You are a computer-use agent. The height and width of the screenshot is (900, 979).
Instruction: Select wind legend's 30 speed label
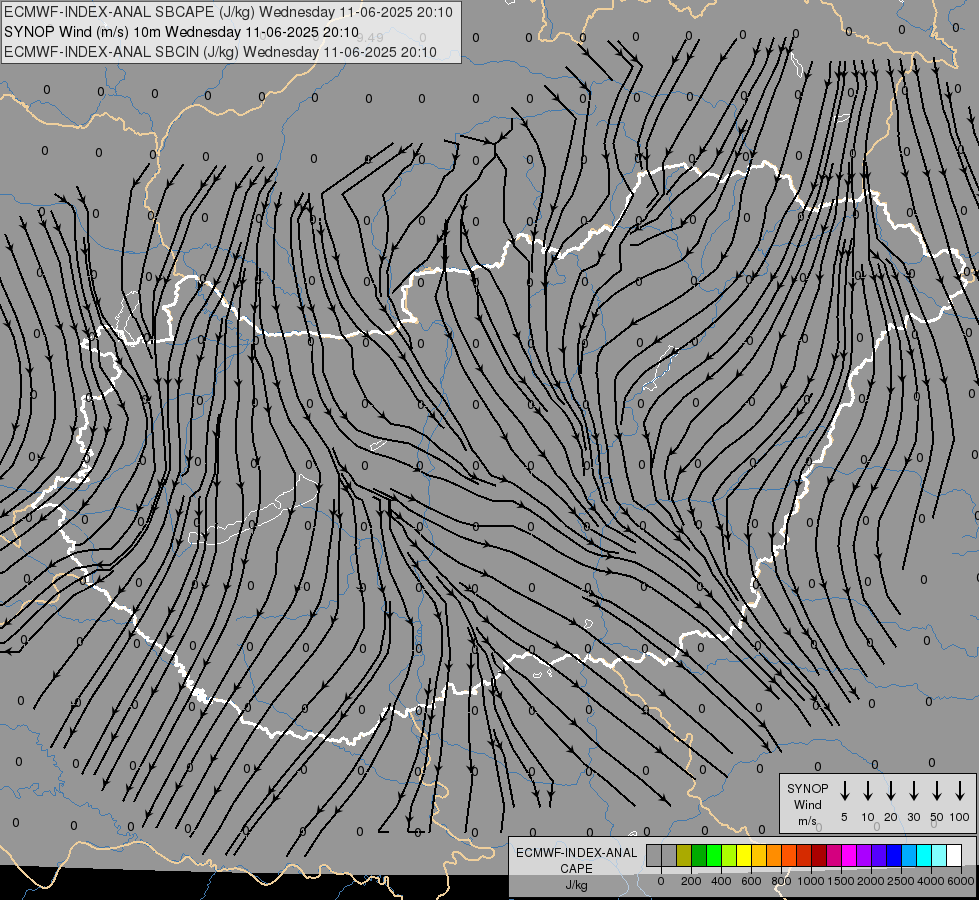(x=913, y=817)
